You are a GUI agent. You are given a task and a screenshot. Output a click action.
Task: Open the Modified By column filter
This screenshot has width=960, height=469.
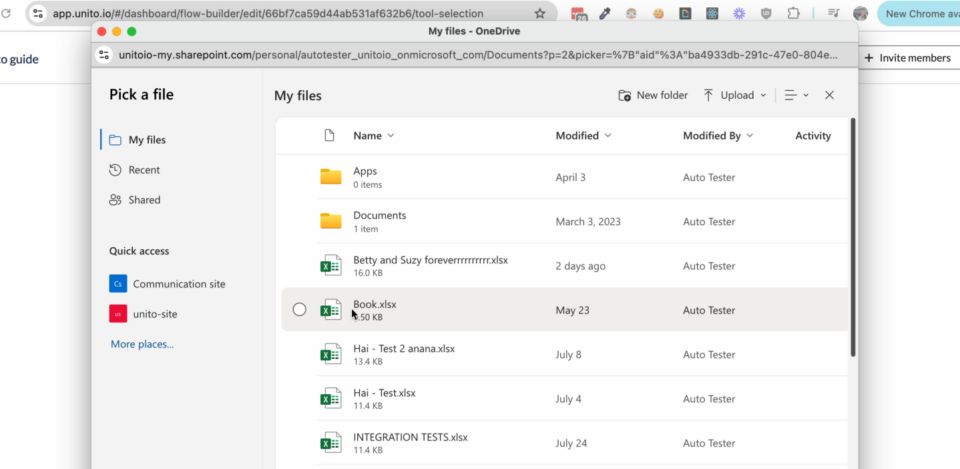click(x=717, y=136)
